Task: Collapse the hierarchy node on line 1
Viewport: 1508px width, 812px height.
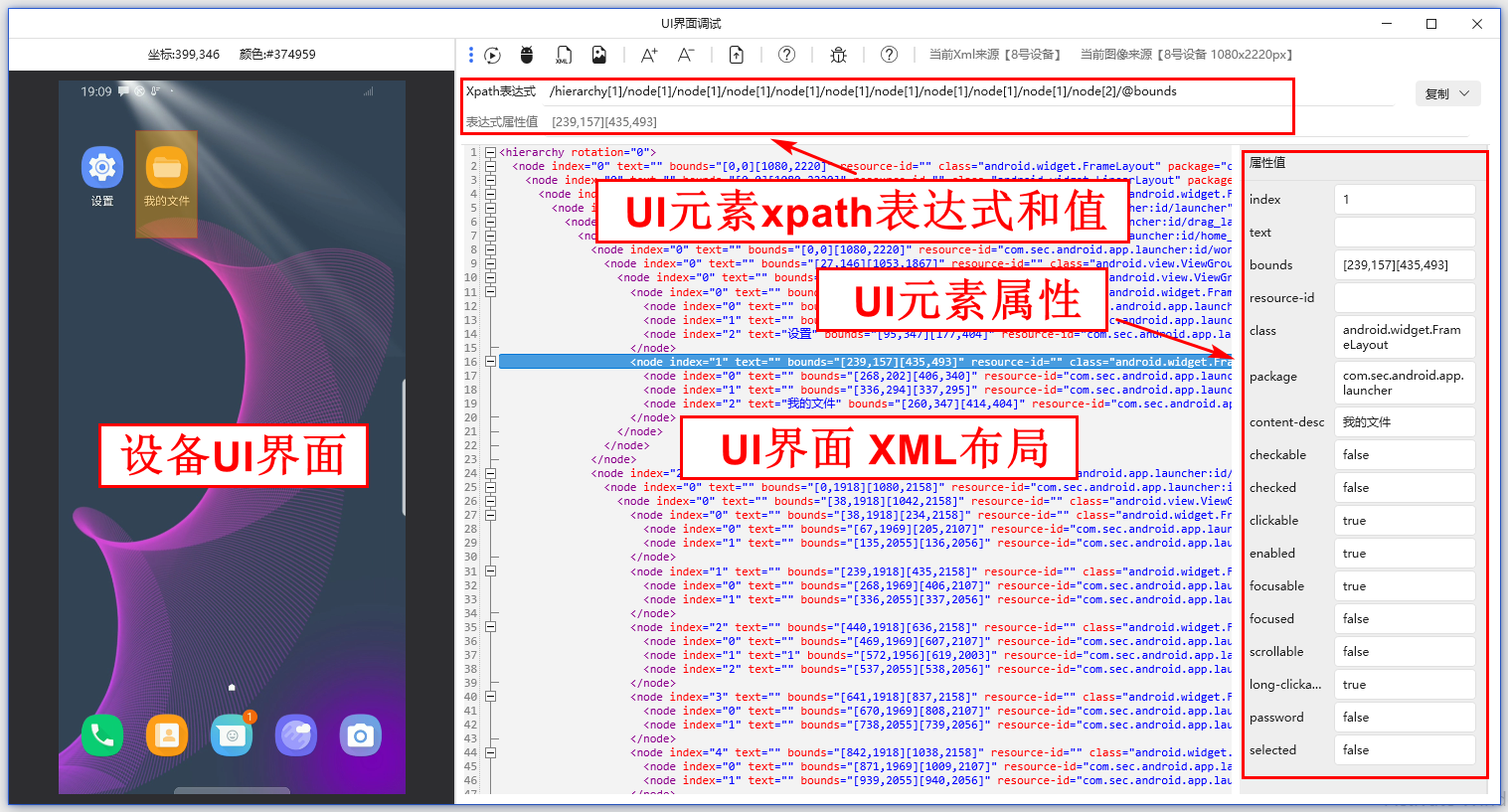Action: pyautogui.click(x=490, y=152)
